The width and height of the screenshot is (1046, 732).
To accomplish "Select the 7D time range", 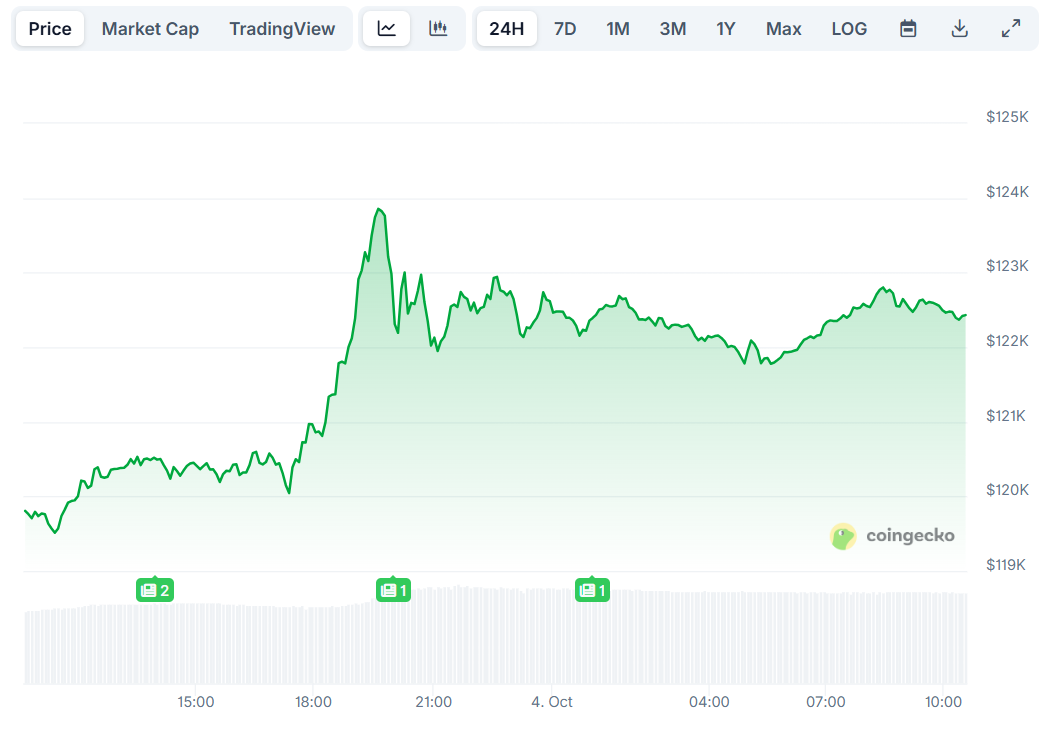I will click(565, 29).
